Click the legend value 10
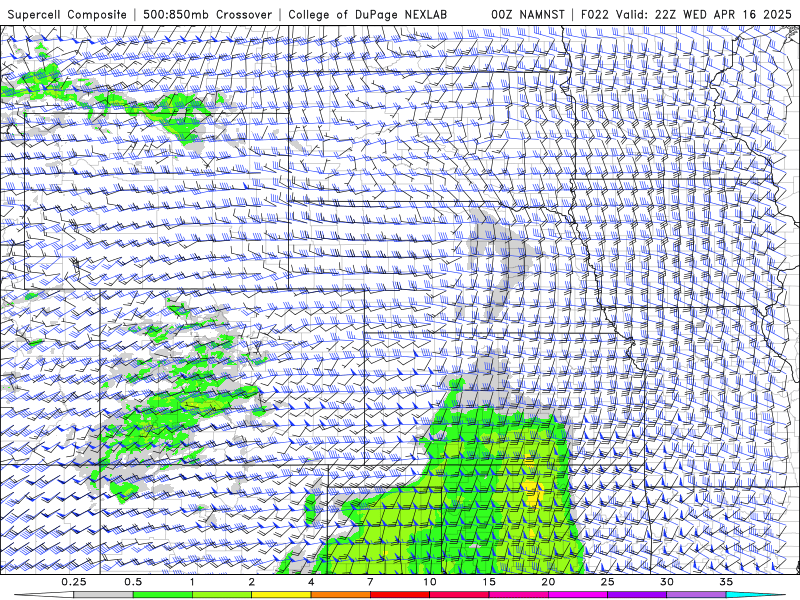 [430, 582]
